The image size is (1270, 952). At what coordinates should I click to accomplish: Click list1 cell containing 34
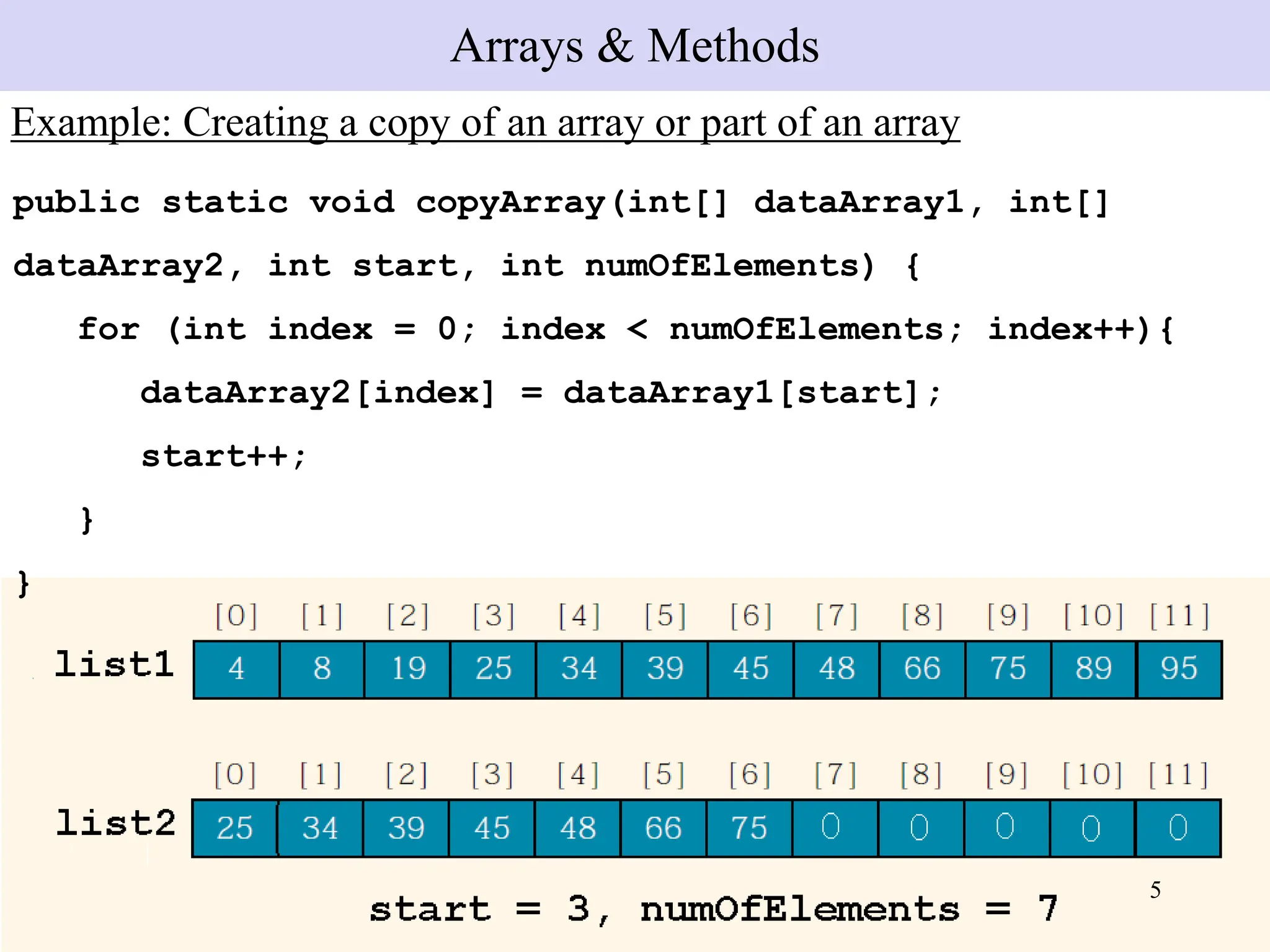579,669
